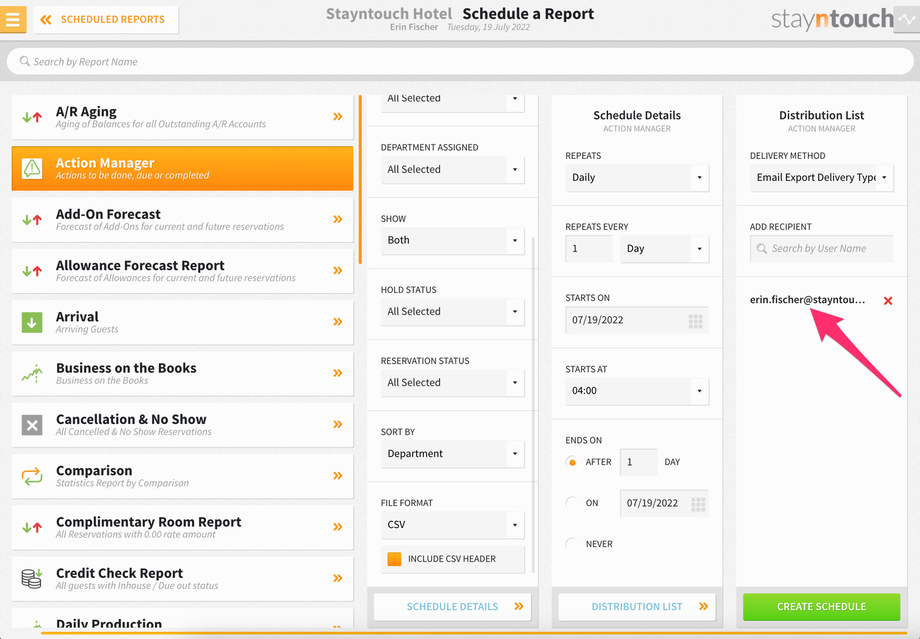Click the Credit Check Report coins icon

pos(32,579)
